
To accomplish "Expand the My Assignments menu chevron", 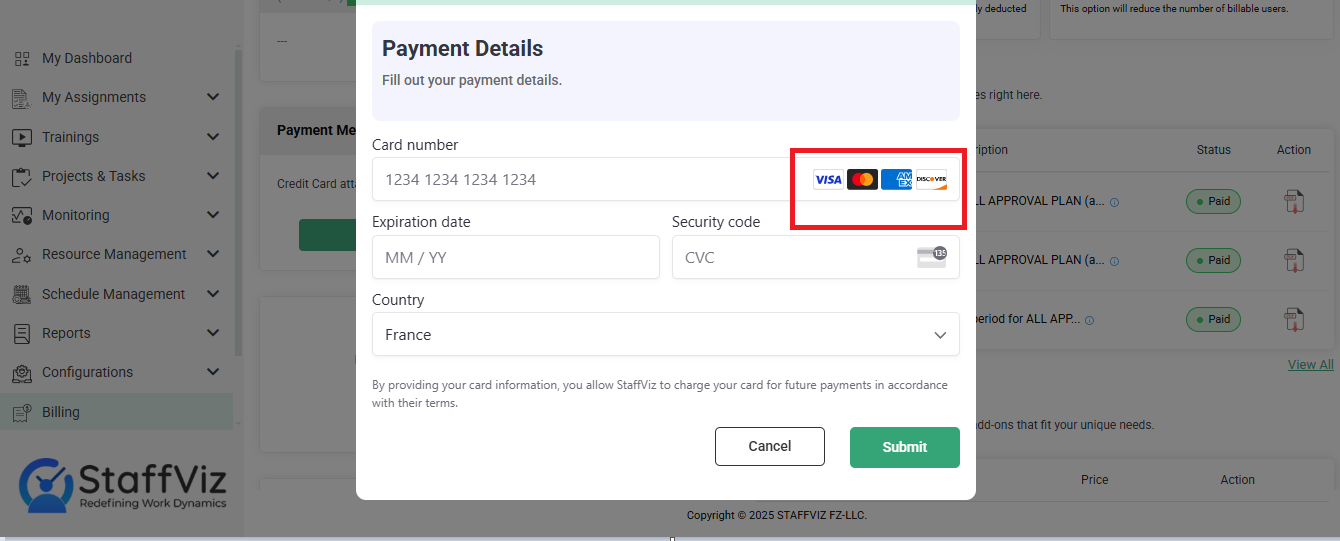I will click(x=213, y=97).
